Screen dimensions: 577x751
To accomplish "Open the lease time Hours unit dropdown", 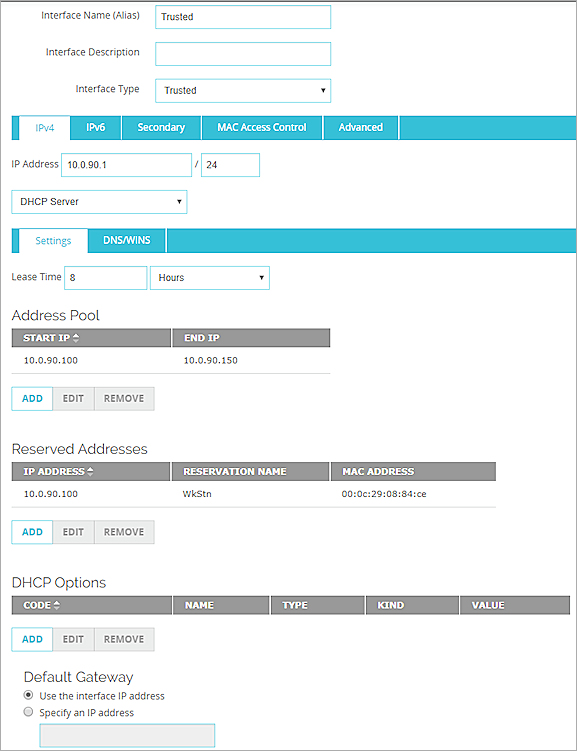I will pos(210,278).
